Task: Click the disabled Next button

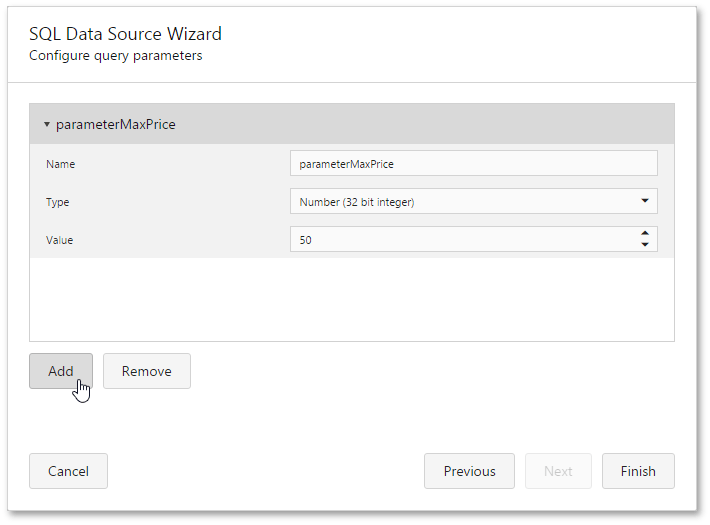Action: click(558, 471)
